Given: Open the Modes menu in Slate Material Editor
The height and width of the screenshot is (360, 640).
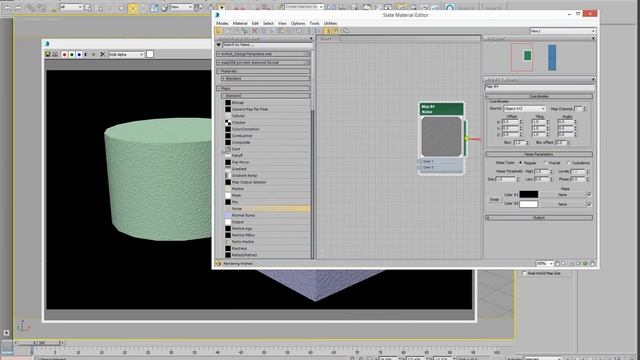Looking at the screenshot, I should point(222,23).
